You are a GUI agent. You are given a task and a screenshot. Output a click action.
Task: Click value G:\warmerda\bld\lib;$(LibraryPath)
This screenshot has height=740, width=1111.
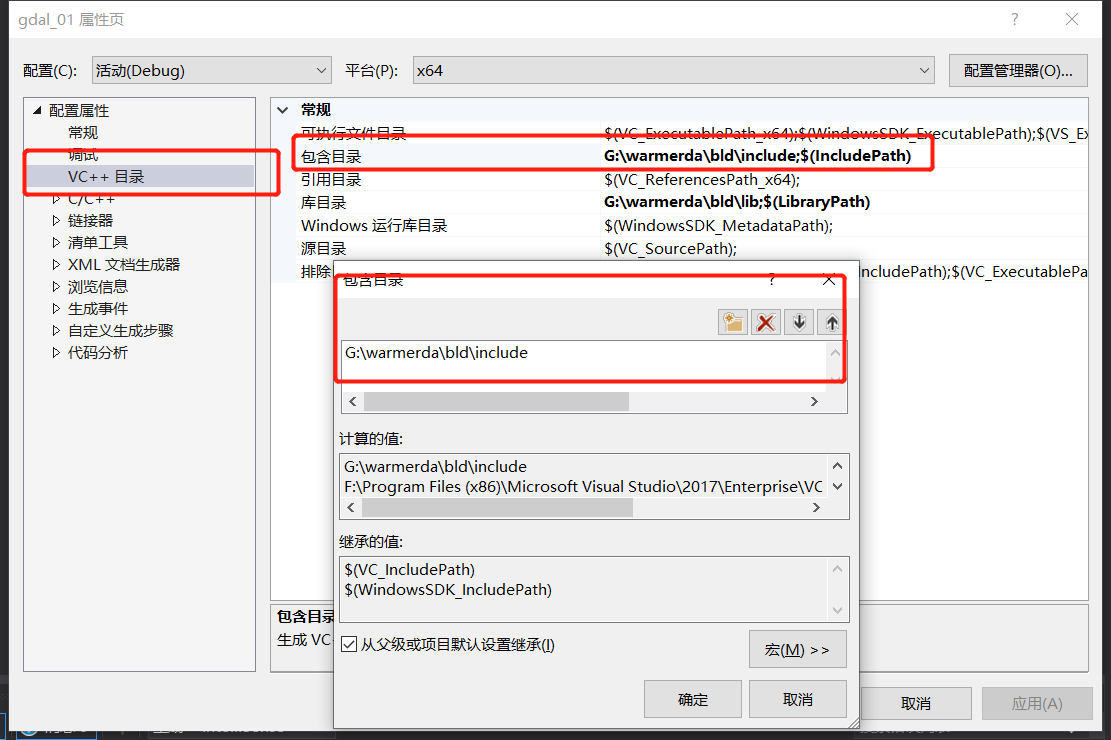737,202
